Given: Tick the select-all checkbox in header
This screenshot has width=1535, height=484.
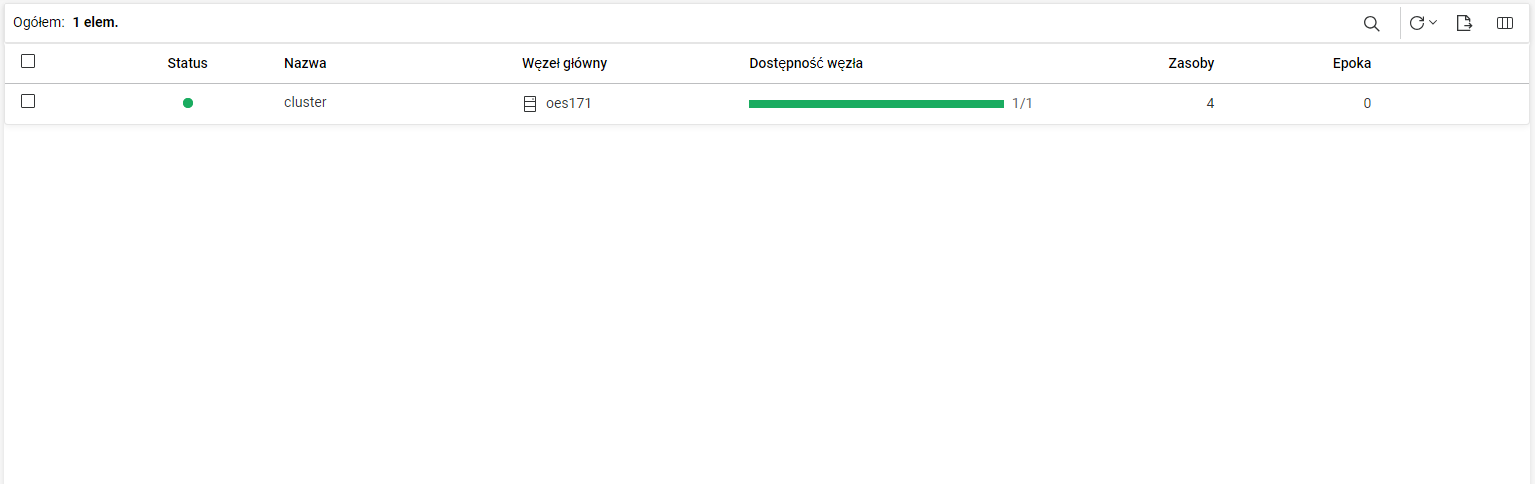Looking at the screenshot, I should [x=28, y=62].
